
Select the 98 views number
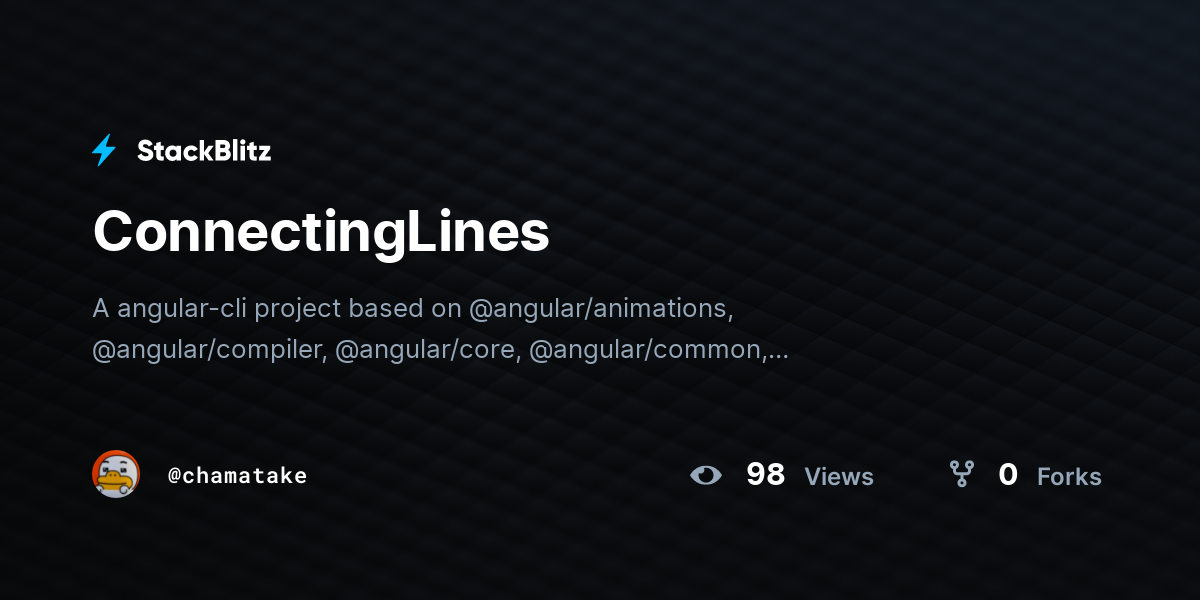(766, 475)
